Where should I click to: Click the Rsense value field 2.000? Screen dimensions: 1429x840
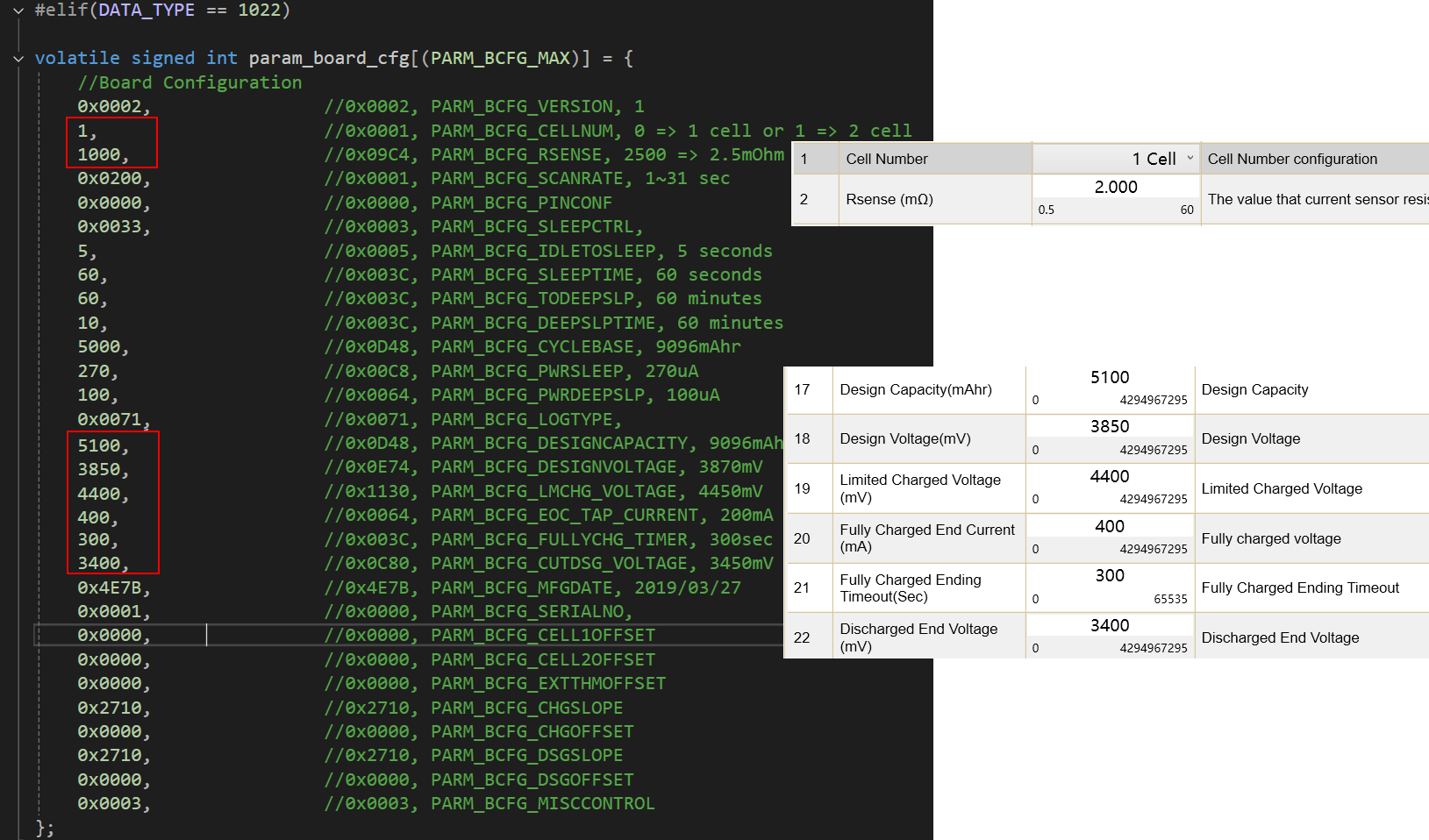pos(1116,187)
